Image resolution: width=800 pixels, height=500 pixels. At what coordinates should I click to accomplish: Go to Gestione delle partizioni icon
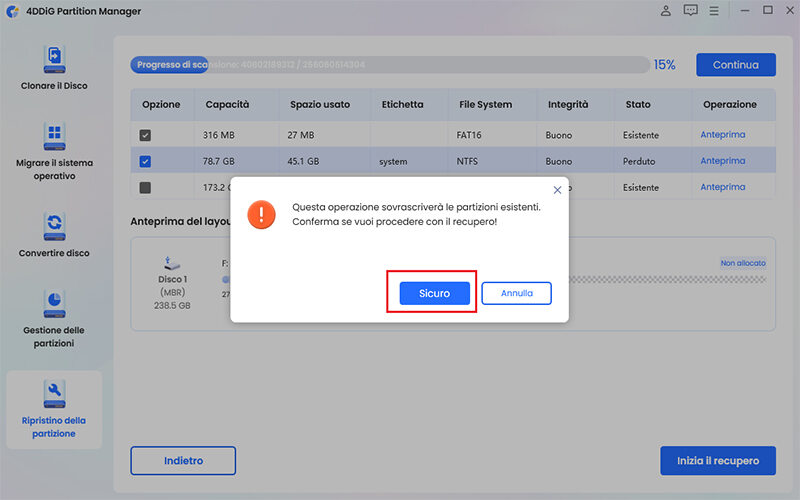click(54, 301)
